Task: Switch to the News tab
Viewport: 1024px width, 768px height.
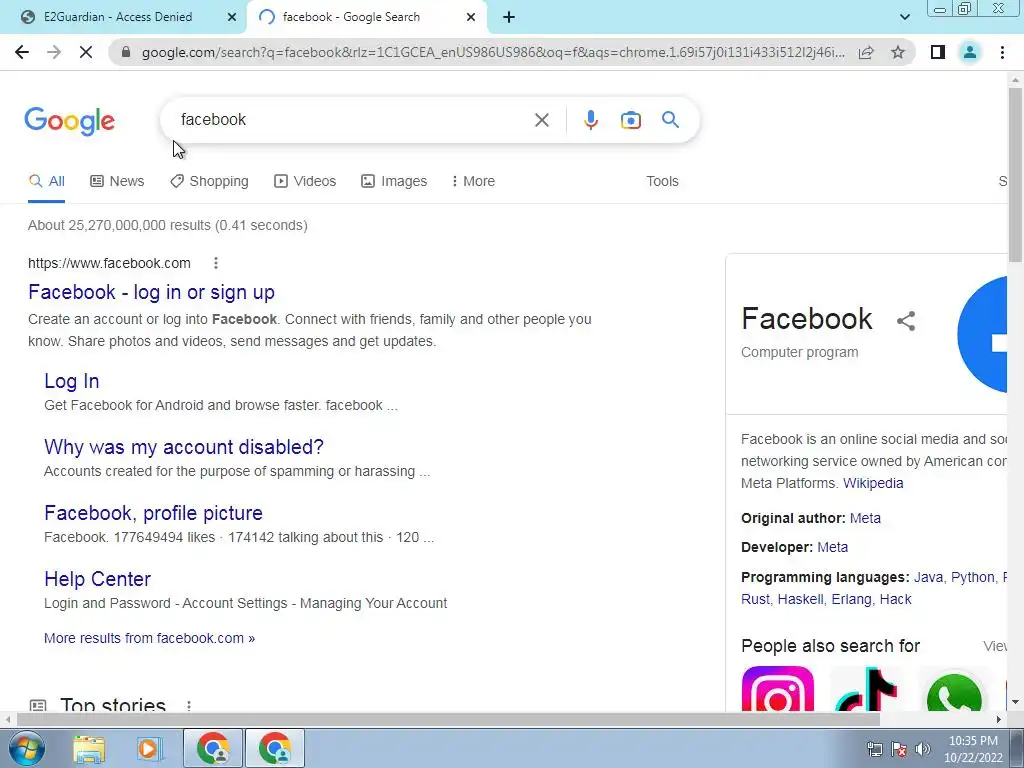Action: coord(117,181)
